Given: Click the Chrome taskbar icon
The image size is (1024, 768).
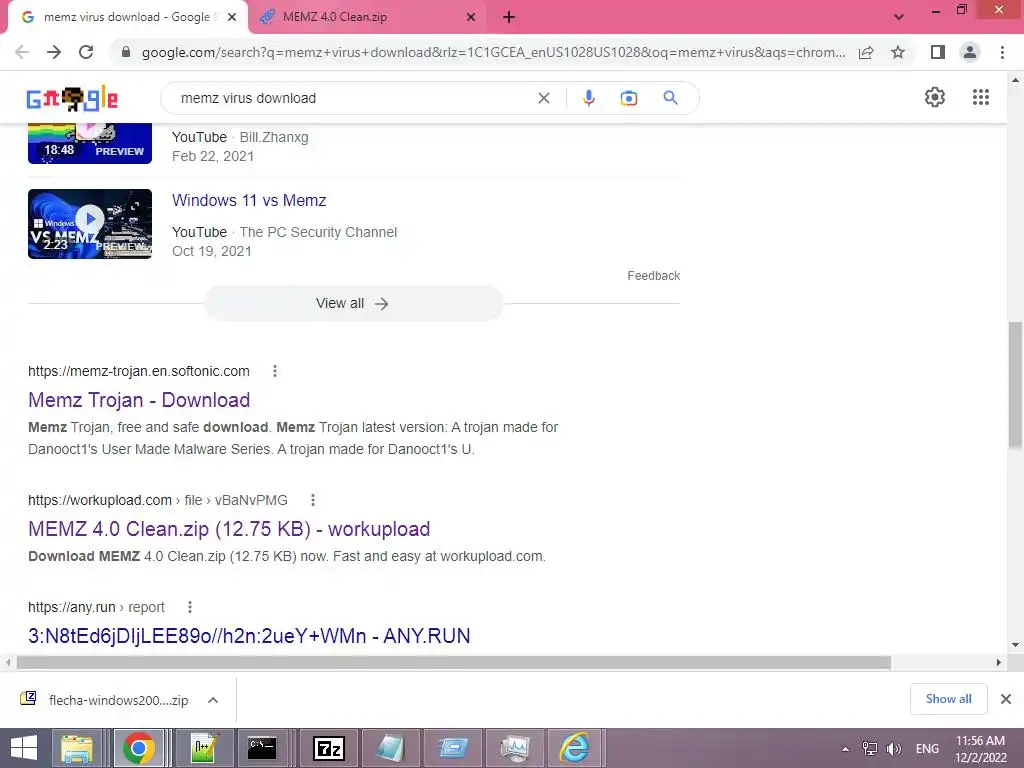Looking at the screenshot, I should click(138, 748).
